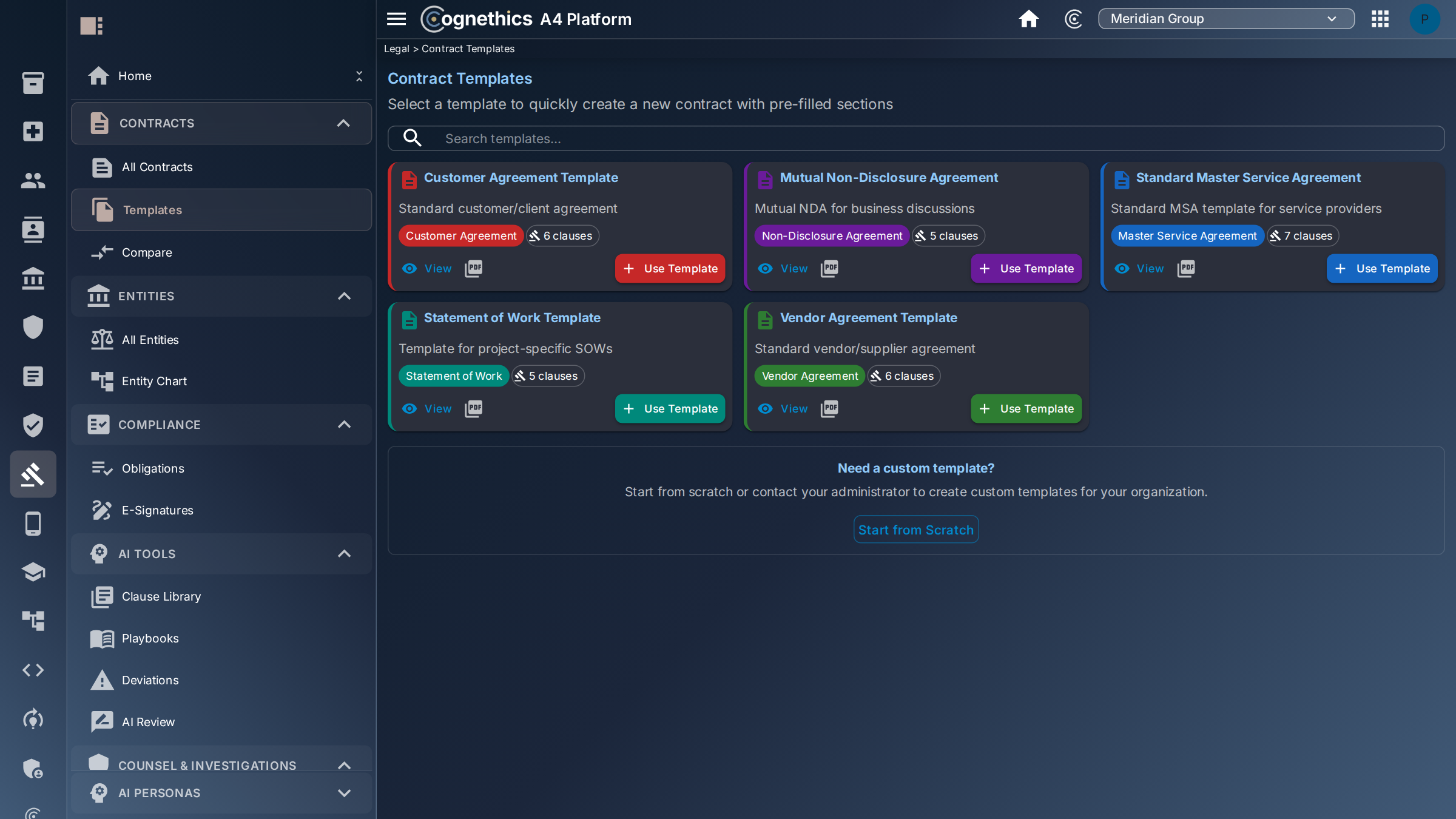Export Vendor Agreement Template as PDF
Screen dimensions: 1456x819
pos(829,408)
